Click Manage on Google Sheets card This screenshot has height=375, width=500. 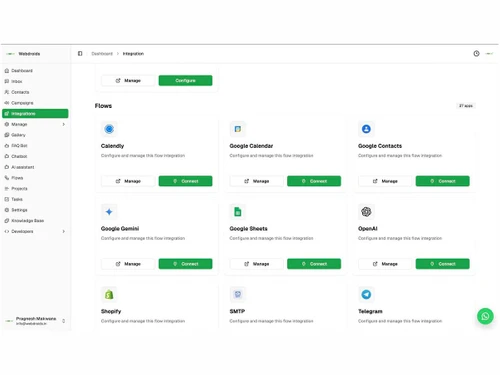tap(257, 264)
